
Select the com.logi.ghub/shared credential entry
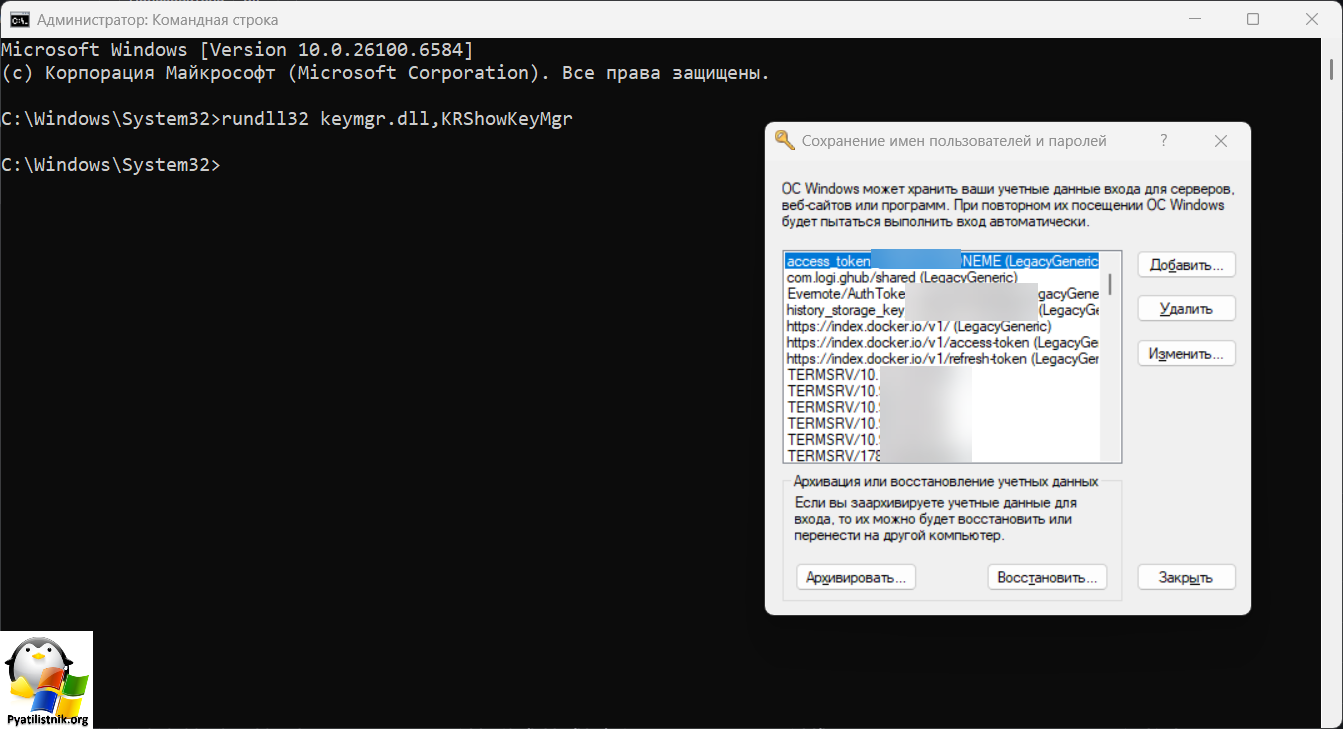pyautogui.click(x=901, y=277)
